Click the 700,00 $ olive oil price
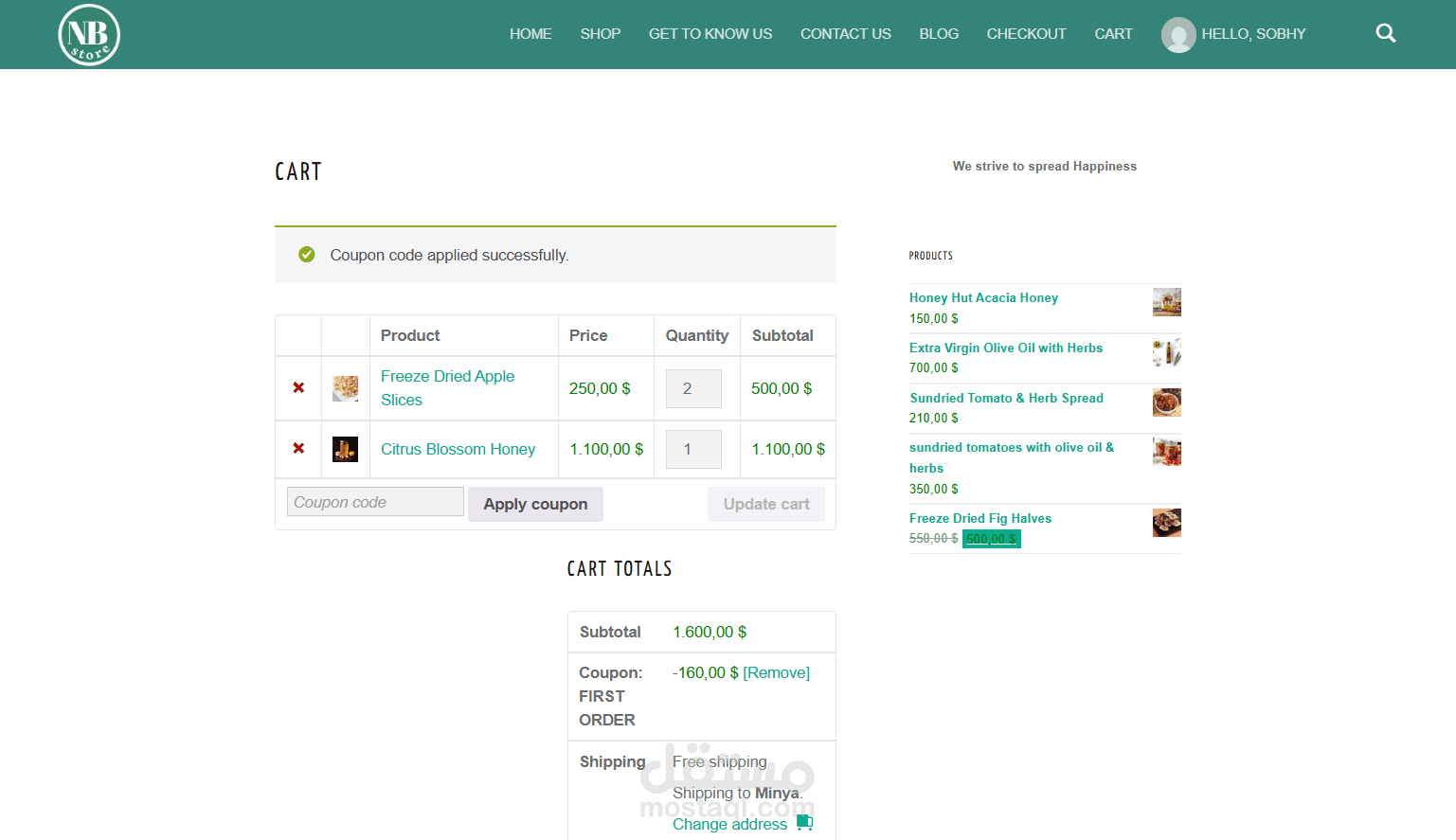 click(x=934, y=367)
